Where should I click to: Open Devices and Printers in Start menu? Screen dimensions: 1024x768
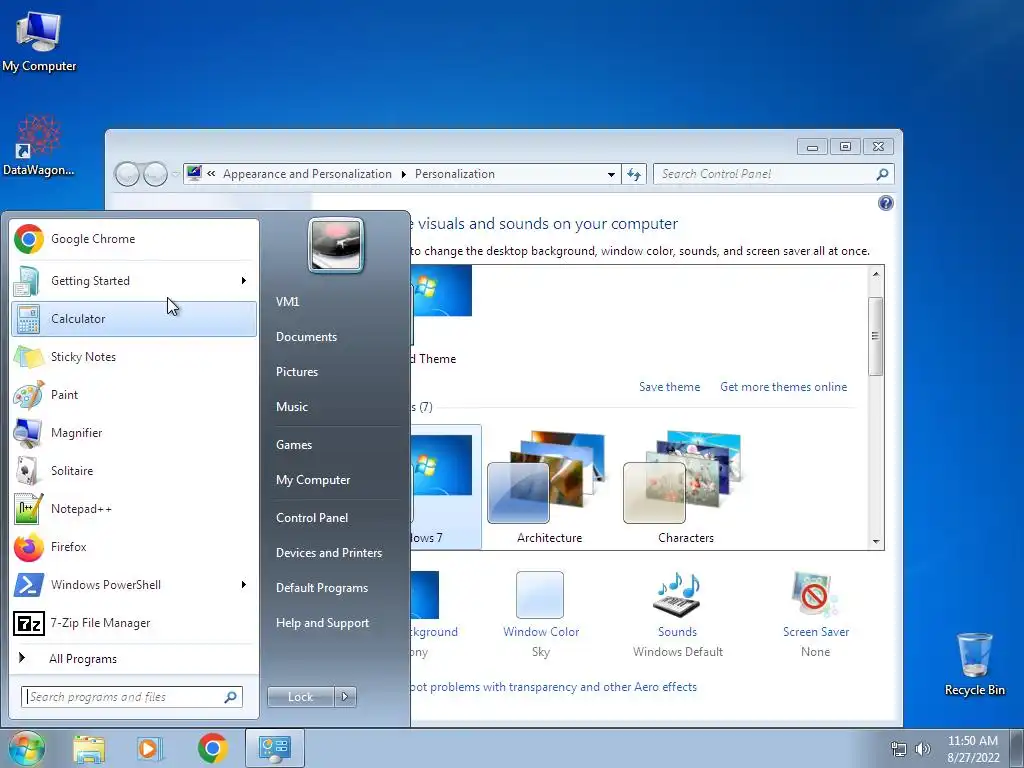point(329,553)
